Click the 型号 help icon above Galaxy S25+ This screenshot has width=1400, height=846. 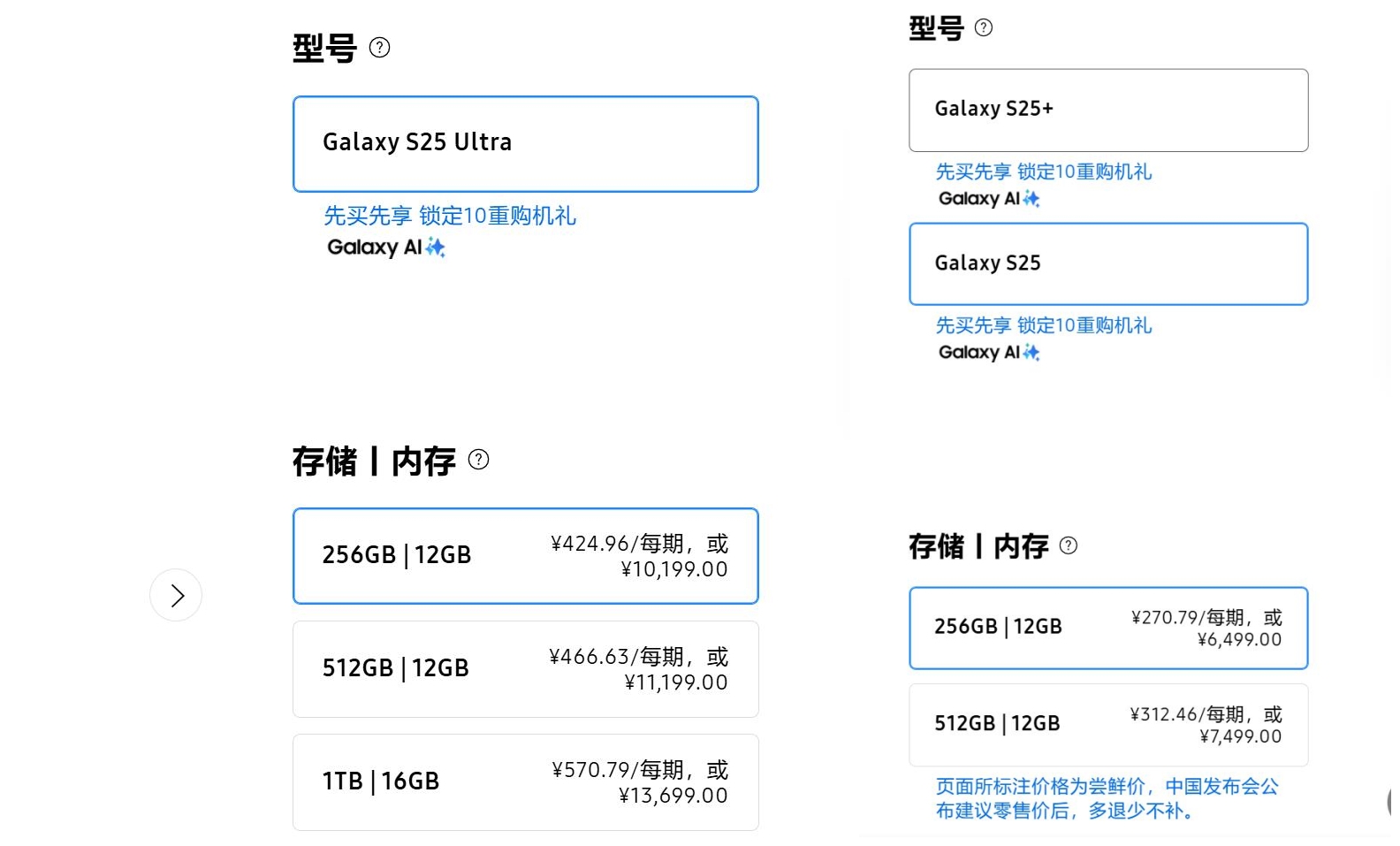pos(983,28)
